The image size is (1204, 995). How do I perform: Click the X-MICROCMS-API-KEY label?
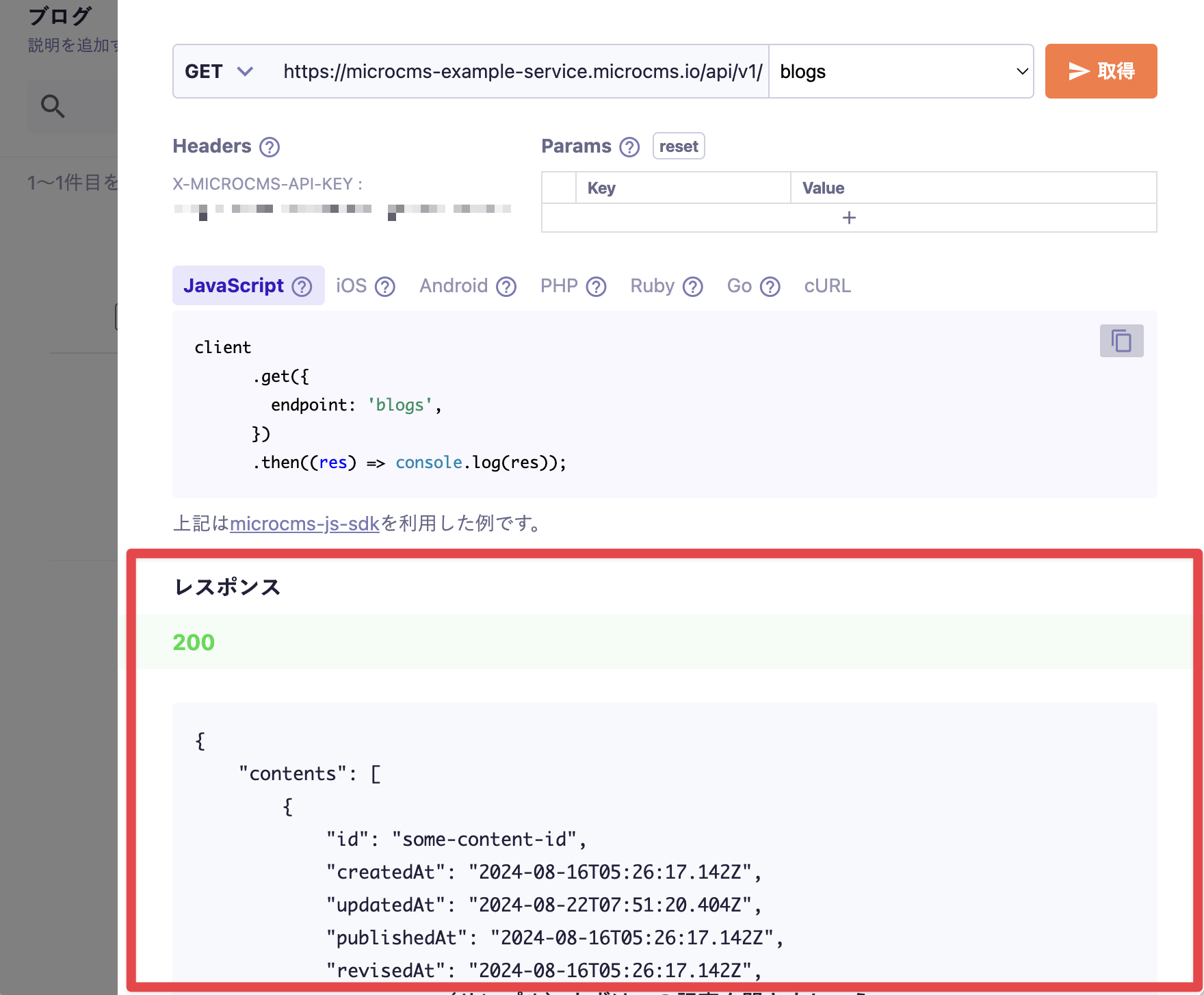point(267,184)
